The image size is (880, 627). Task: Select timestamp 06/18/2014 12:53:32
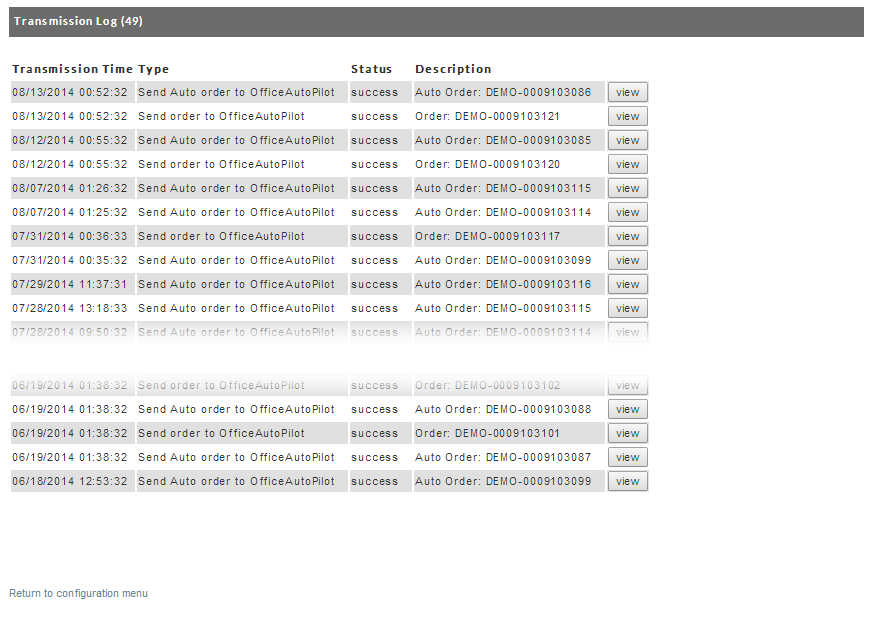pos(70,482)
